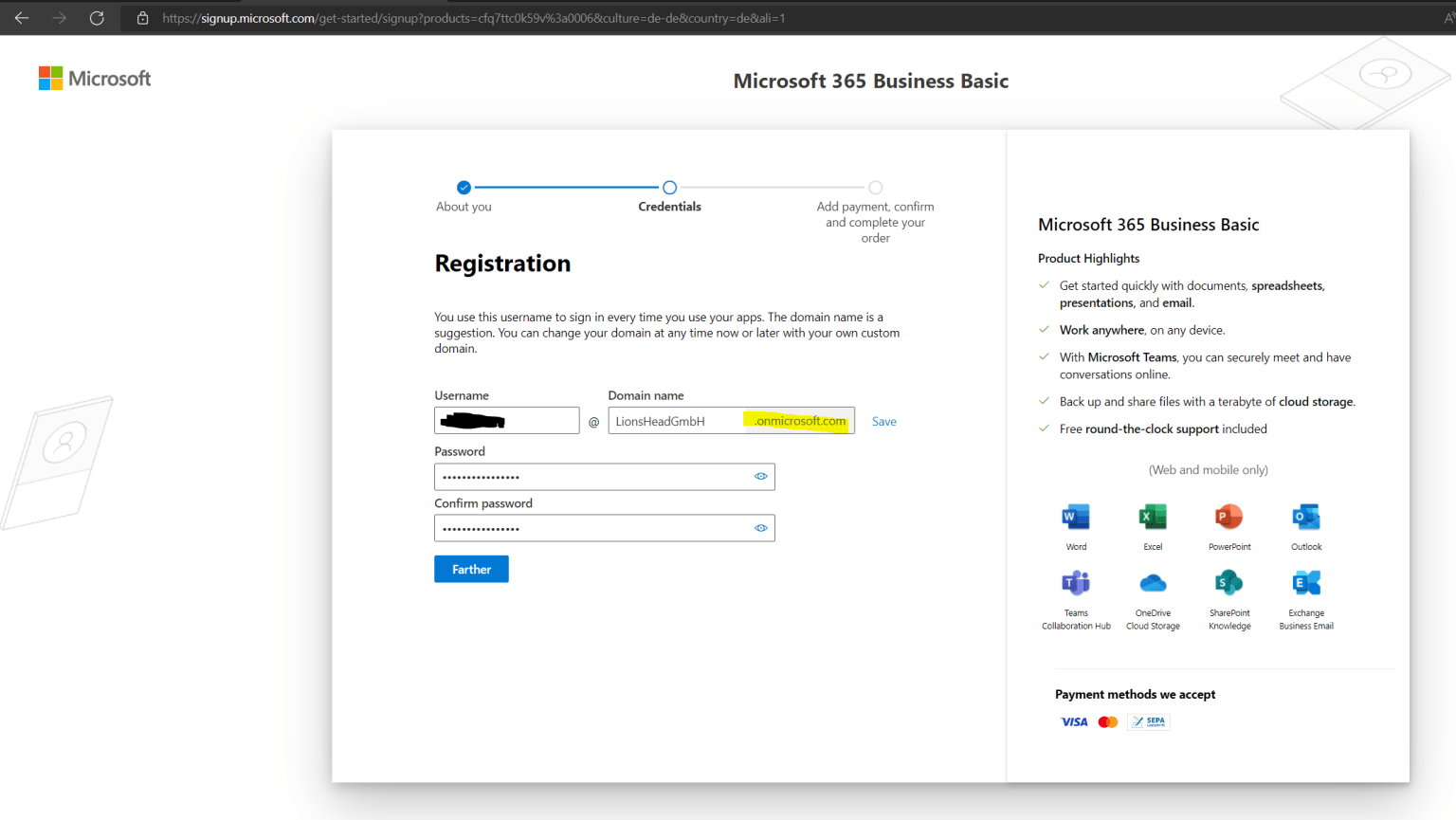Viewport: 1456px width, 820px height.
Task: Click inside the Username field
Action: [506, 420]
